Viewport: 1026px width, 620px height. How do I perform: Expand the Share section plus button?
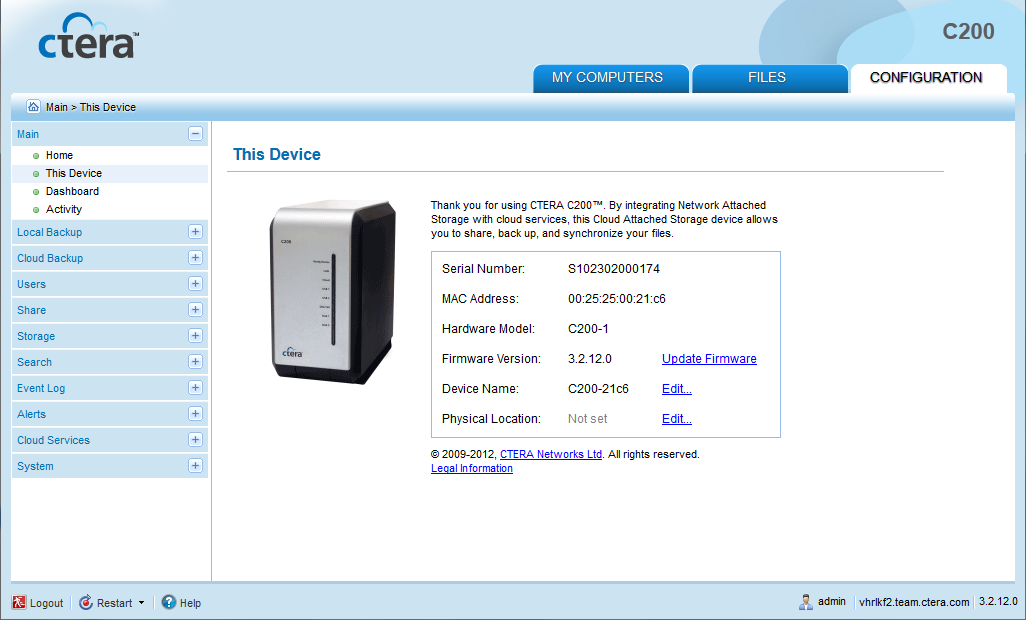(195, 309)
